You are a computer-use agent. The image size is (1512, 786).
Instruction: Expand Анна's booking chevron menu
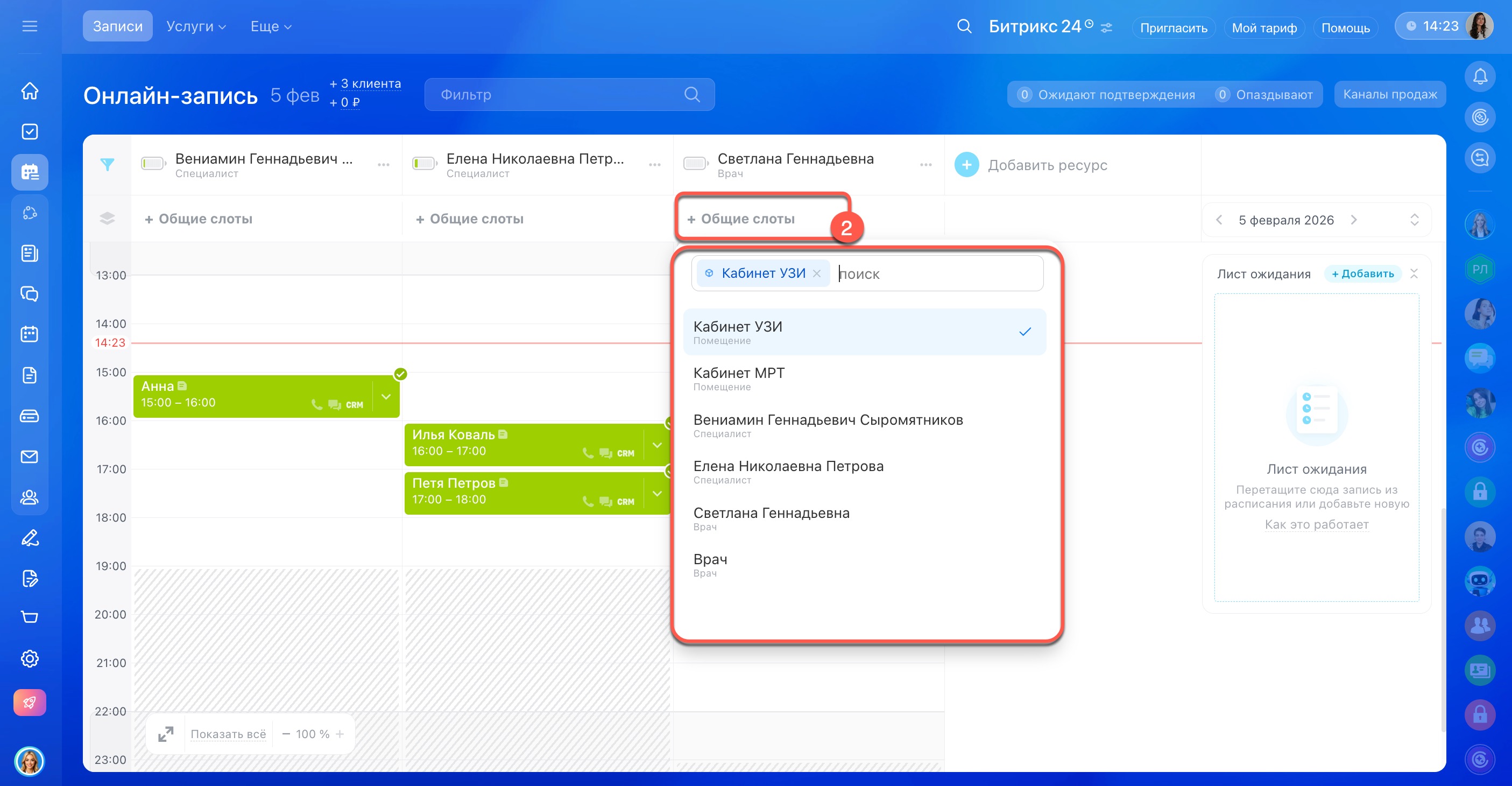[386, 397]
